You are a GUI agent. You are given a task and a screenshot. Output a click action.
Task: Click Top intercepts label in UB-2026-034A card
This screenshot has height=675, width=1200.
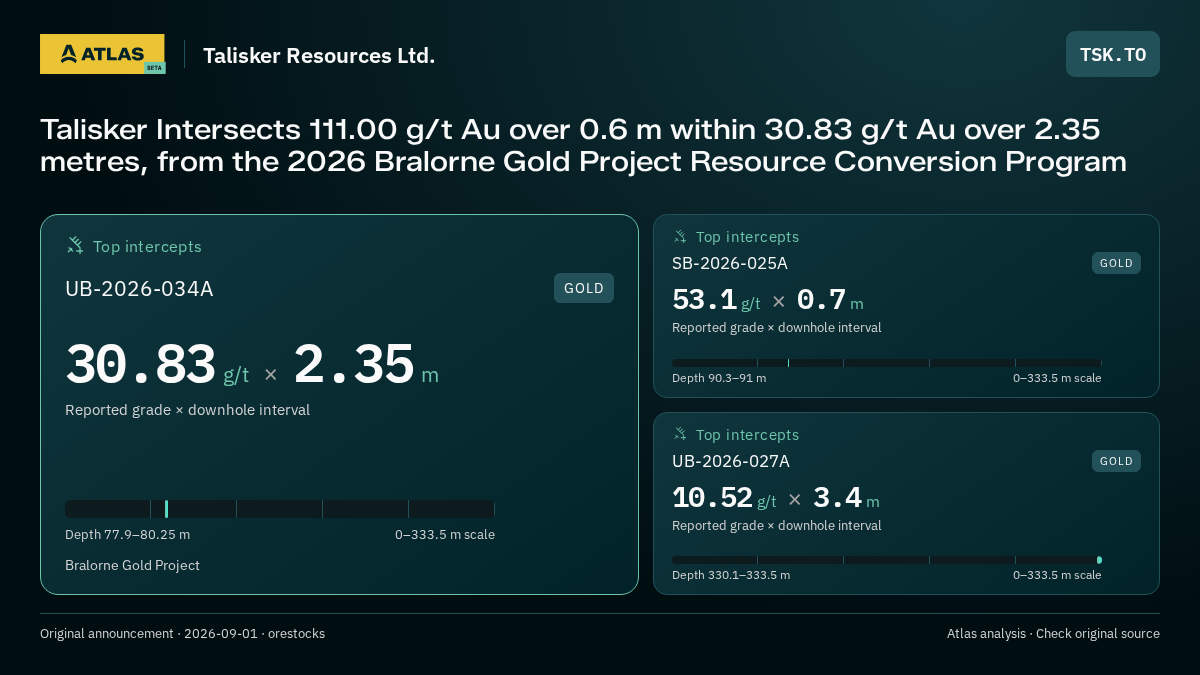tap(147, 246)
